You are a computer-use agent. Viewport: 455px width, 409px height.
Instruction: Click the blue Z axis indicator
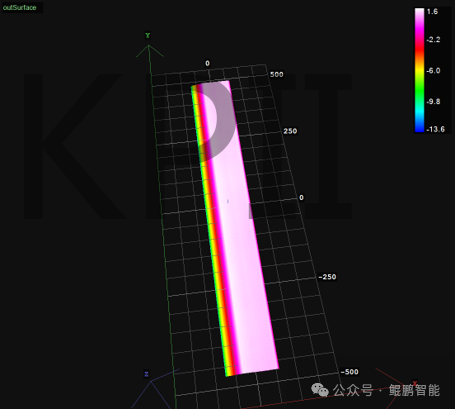[x=146, y=374]
